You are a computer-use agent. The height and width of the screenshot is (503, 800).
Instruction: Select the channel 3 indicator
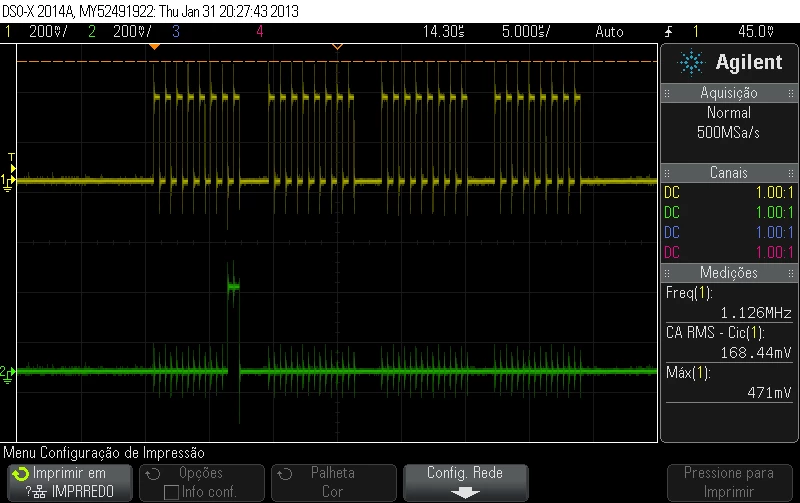tap(176, 32)
